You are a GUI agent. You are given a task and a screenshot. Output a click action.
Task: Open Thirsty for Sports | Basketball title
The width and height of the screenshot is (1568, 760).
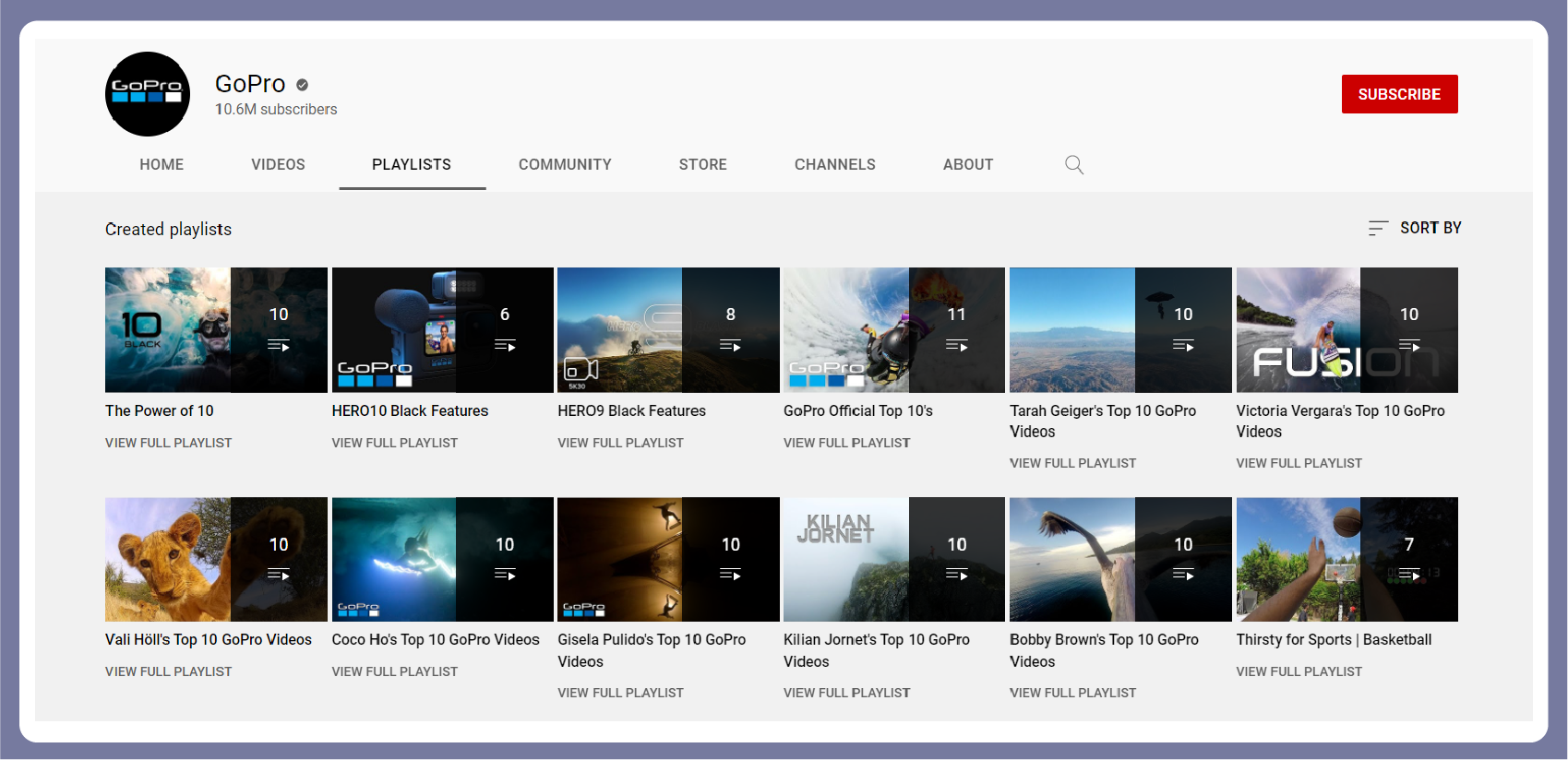(x=1335, y=639)
